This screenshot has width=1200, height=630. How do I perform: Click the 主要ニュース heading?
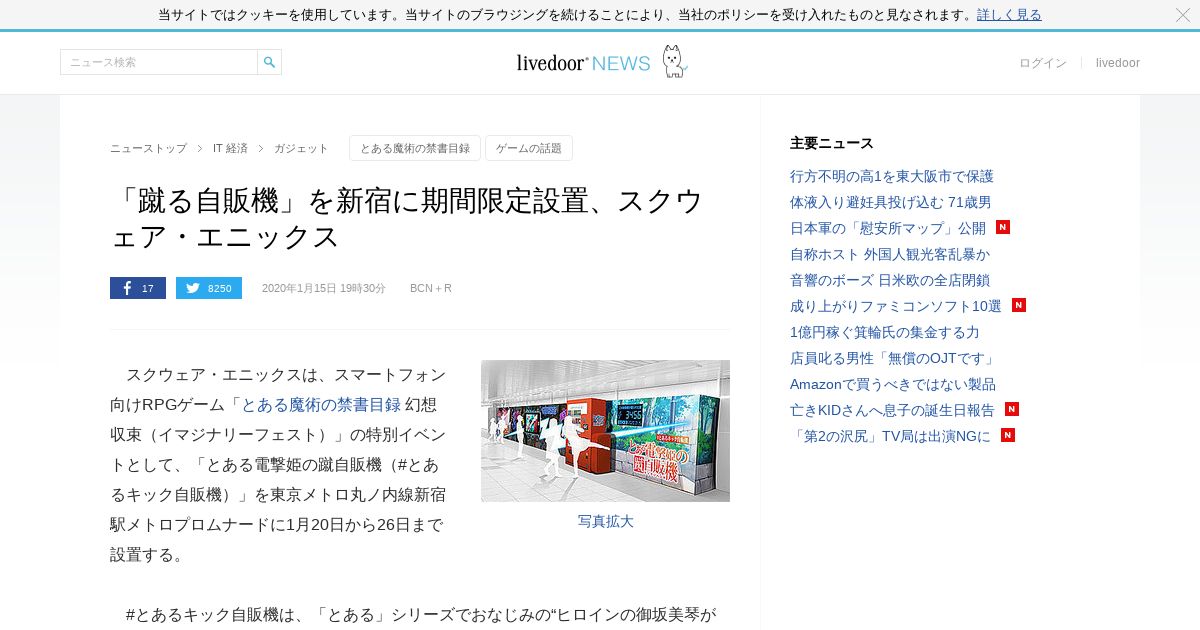pyautogui.click(x=832, y=143)
